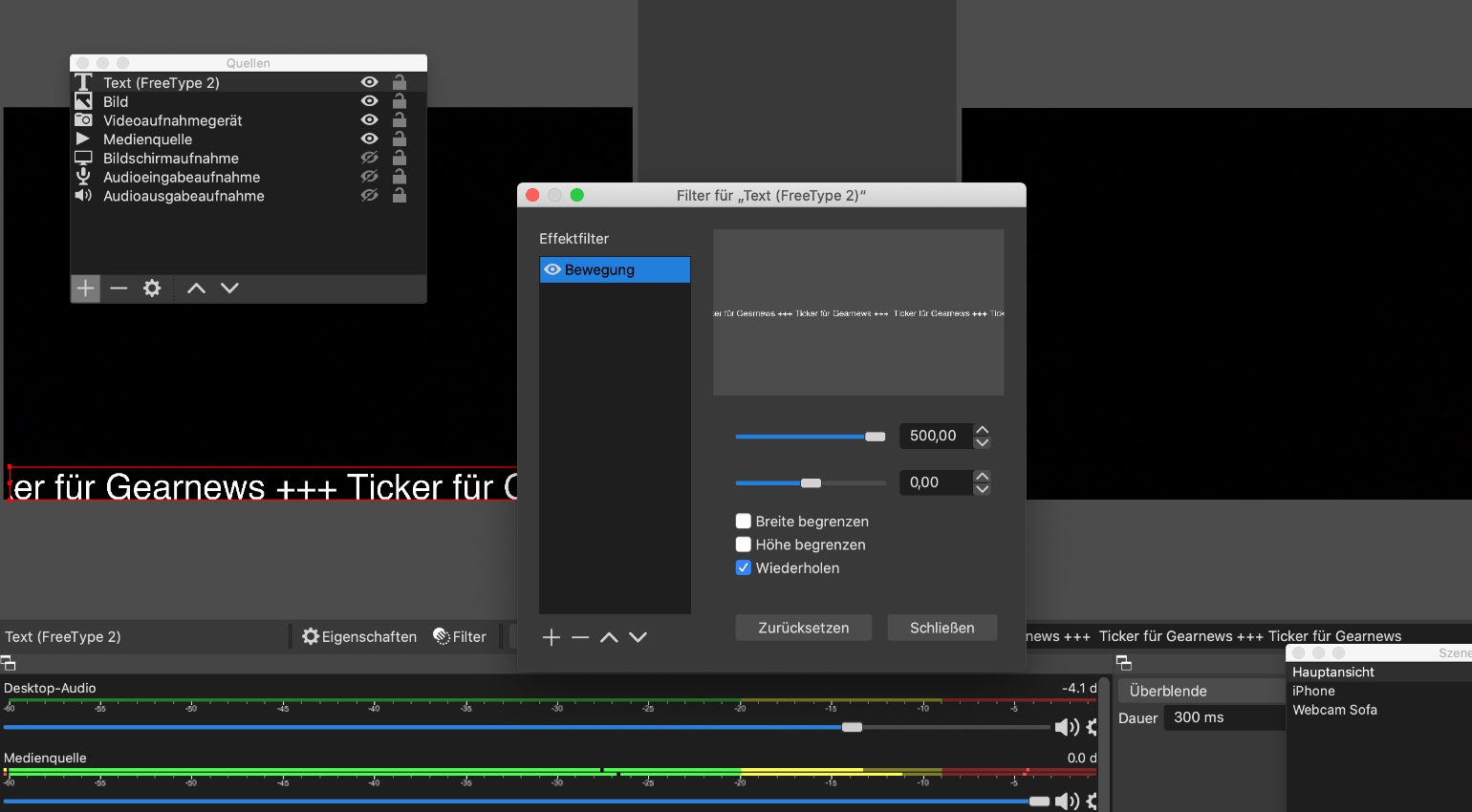Enable Höhe begrenzen checkbox

click(x=743, y=545)
